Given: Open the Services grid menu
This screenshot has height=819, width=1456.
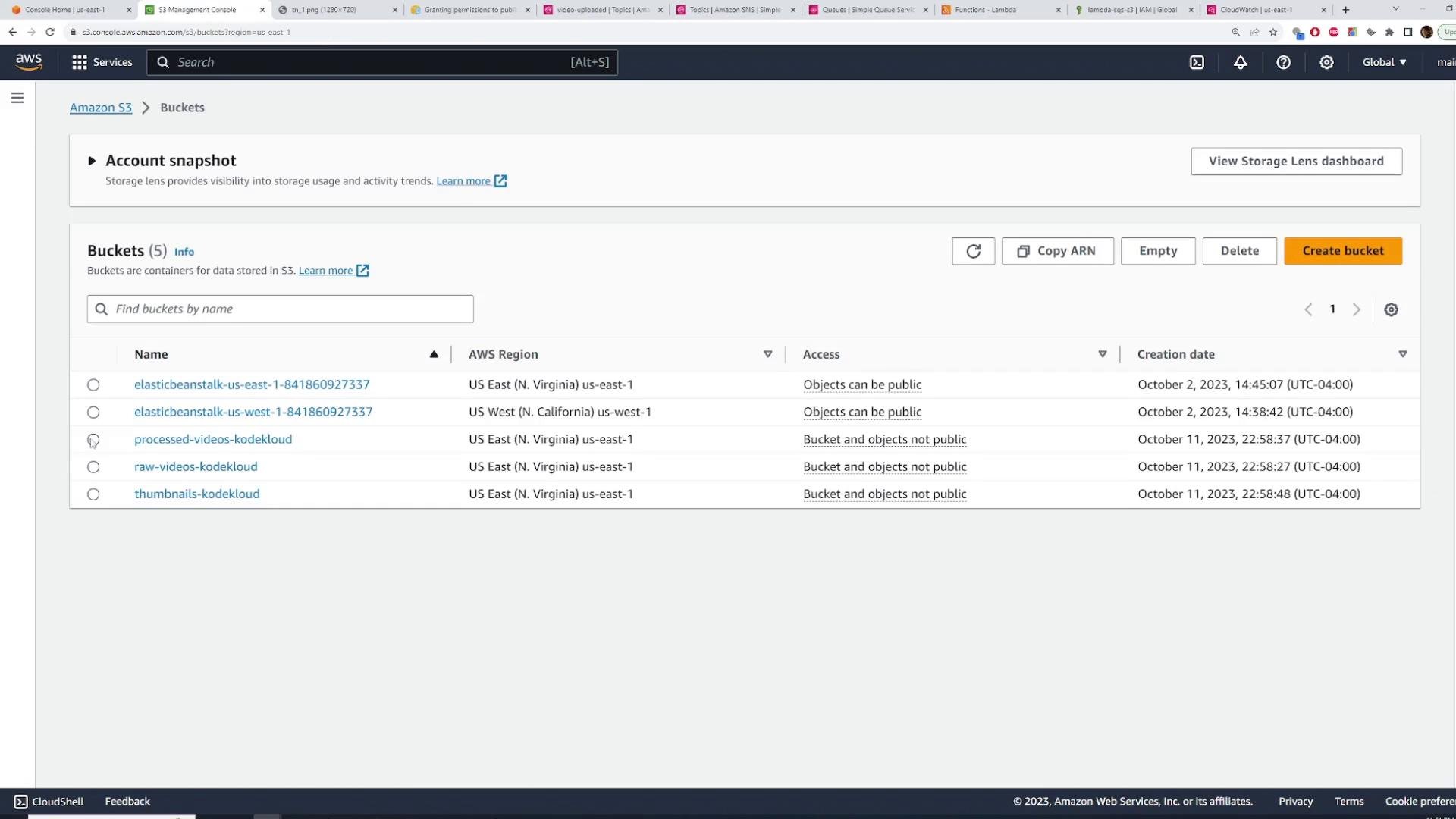Looking at the screenshot, I should pos(102,62).
